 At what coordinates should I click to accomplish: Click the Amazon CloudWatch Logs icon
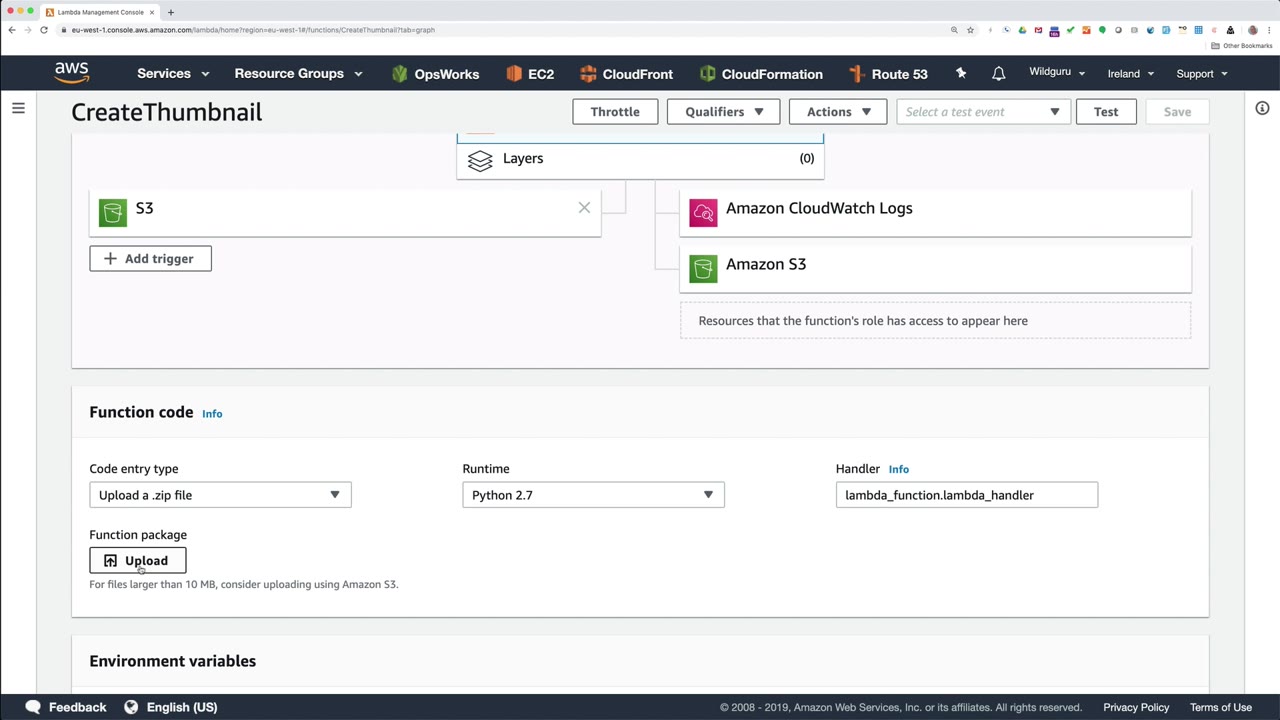coord(703,212)
